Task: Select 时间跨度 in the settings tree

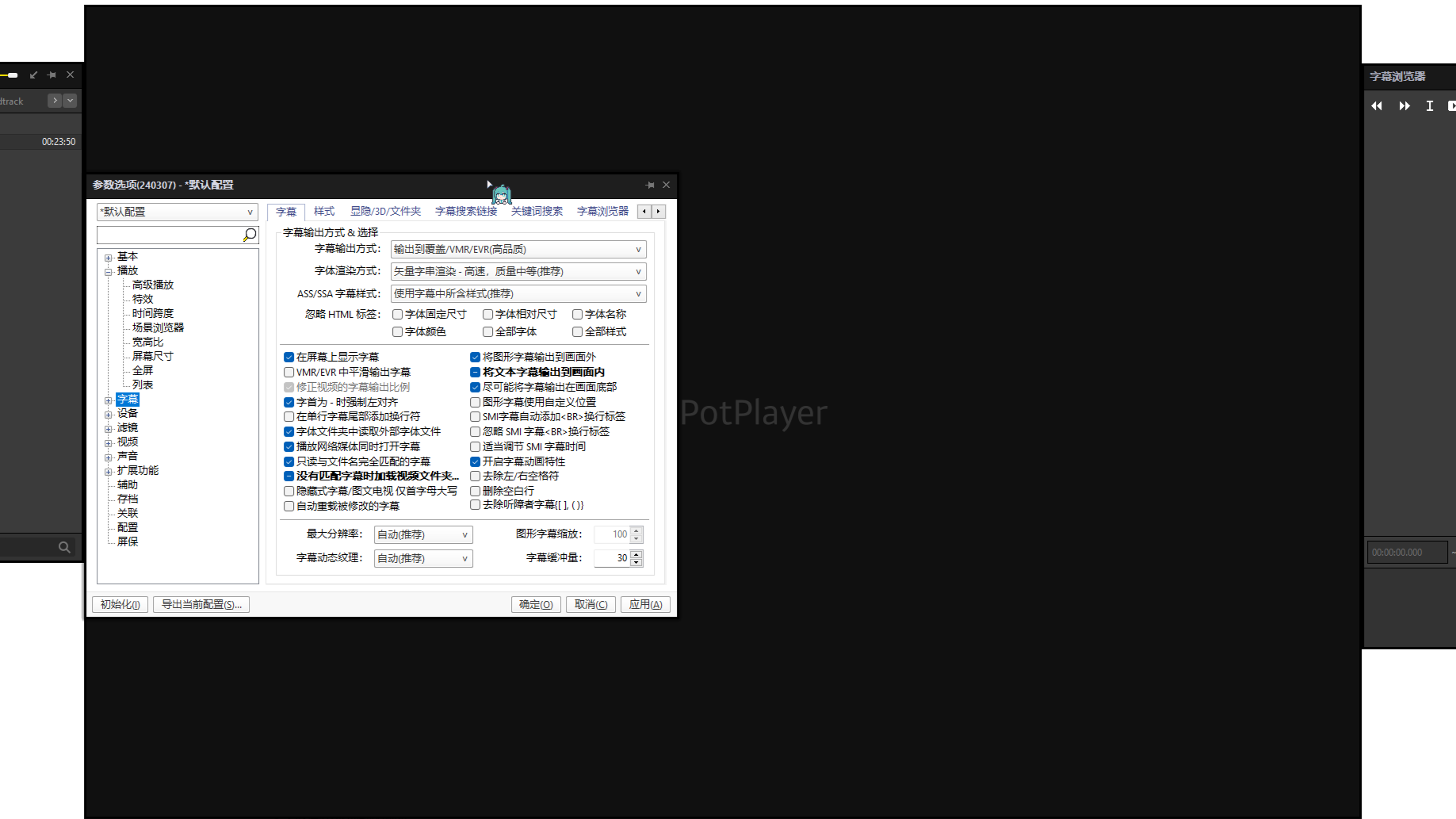Action: click(x=152, y=313)
